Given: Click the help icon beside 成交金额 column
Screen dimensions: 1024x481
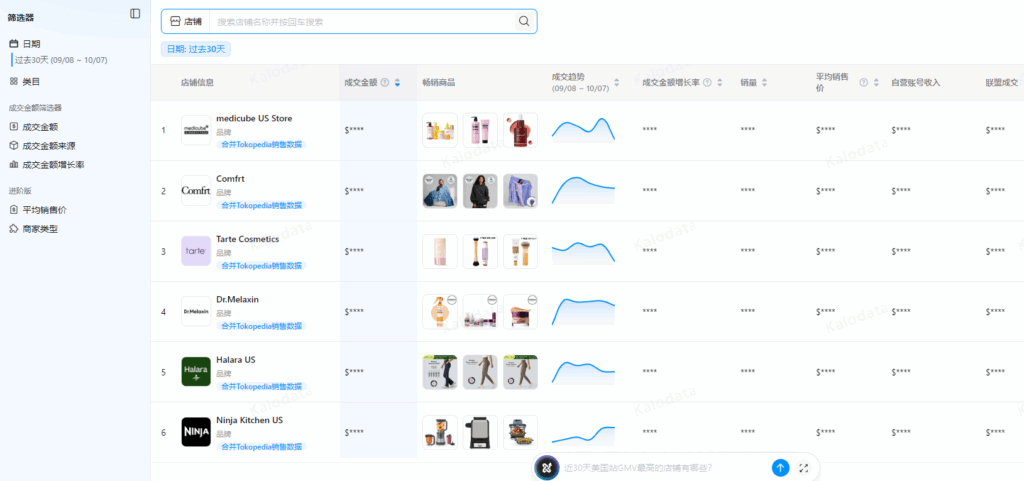Looking at the screenshot, I should [385, 83].
